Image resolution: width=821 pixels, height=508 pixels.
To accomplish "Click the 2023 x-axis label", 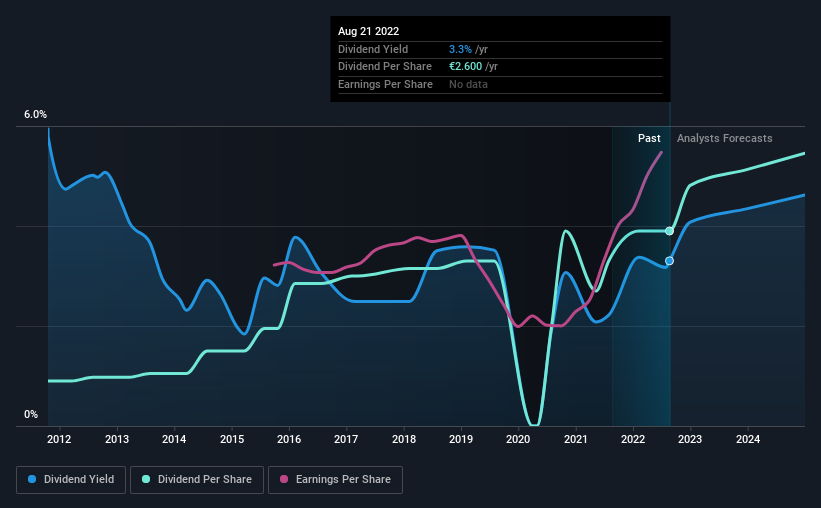I will [690, 439].
